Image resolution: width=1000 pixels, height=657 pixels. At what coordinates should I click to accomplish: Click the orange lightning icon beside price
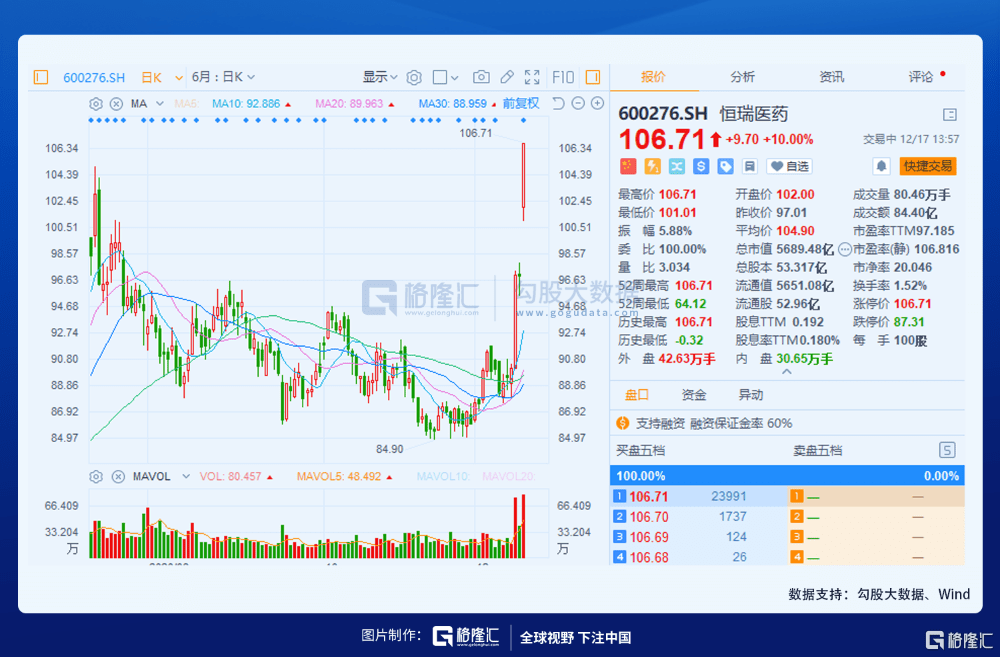(x=651, y=166)
